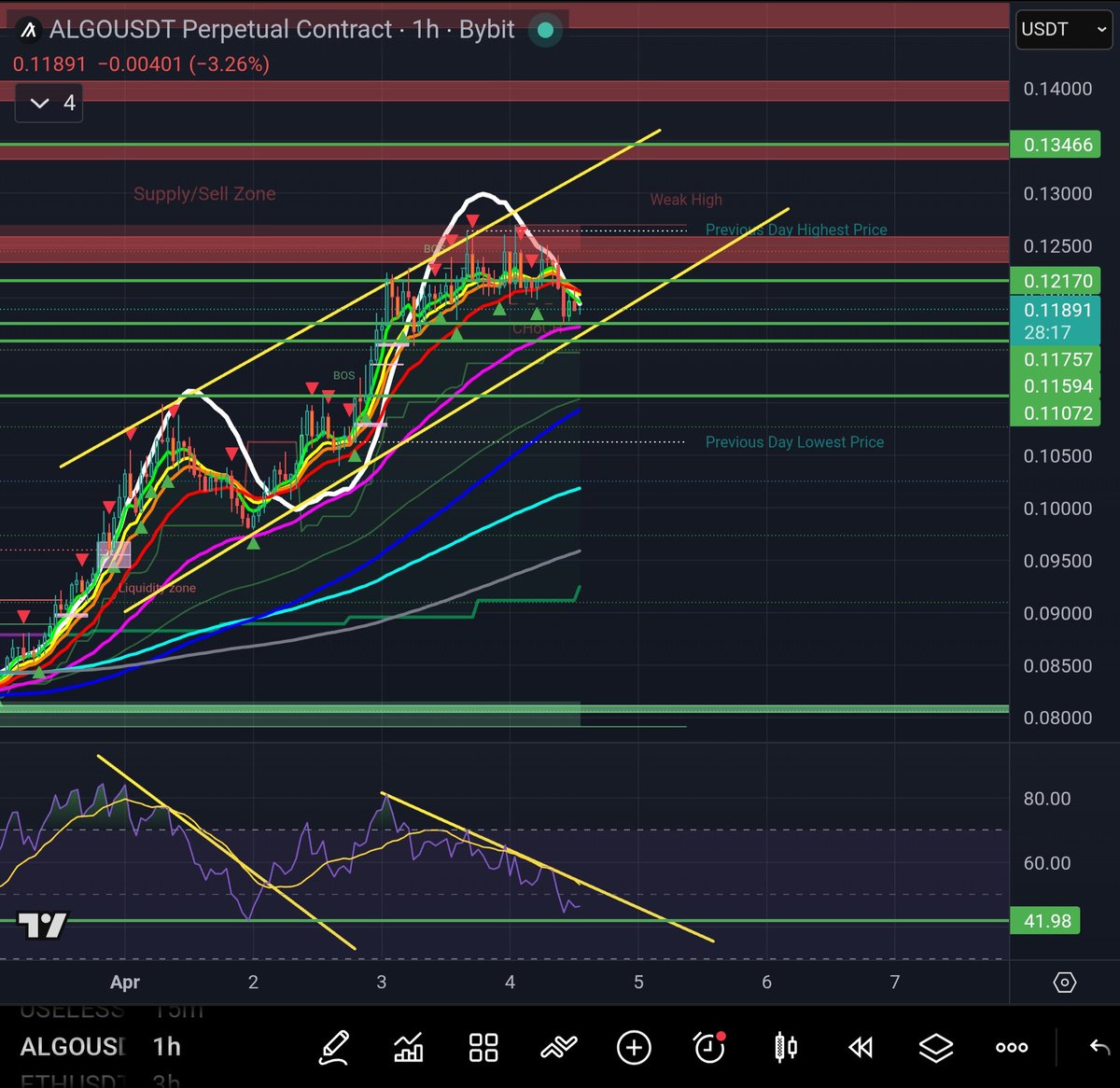This screenshot has width=1120, height=1088.
Task: Open the indicators chart icon
Action: 409,1048
